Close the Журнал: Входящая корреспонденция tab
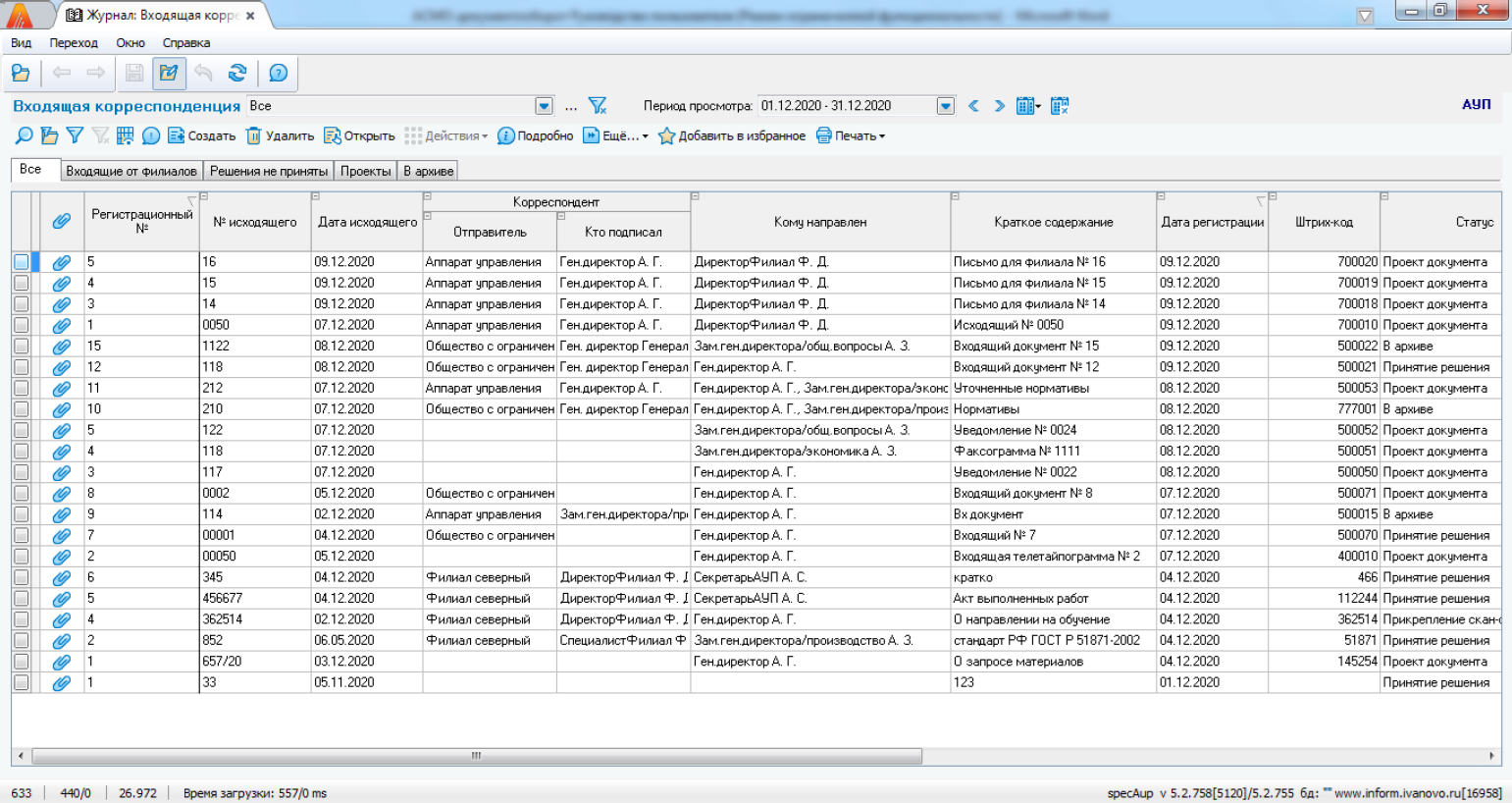Viewport: 1512px width, 803px height. 250,16
